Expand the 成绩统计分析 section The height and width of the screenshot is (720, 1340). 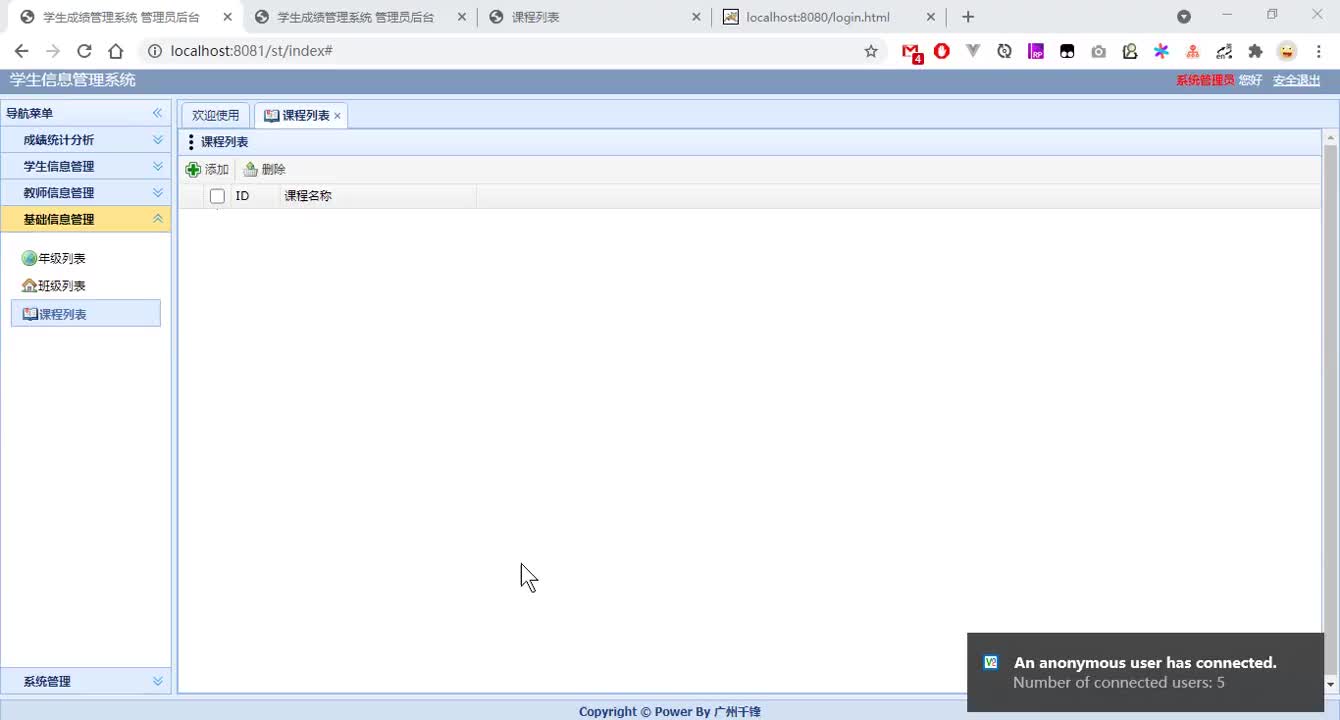pyautogui.click(x=85, y=140)
